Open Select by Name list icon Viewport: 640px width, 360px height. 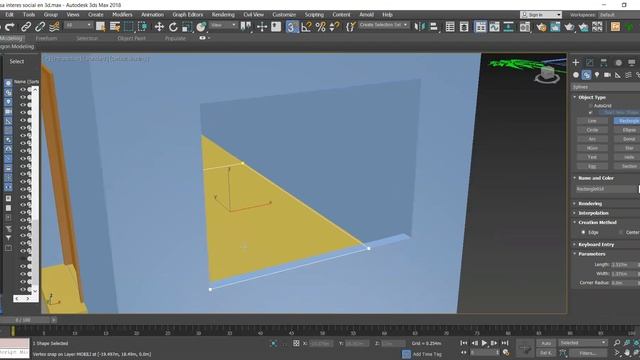pyautogui.click(x=115, y=27)
